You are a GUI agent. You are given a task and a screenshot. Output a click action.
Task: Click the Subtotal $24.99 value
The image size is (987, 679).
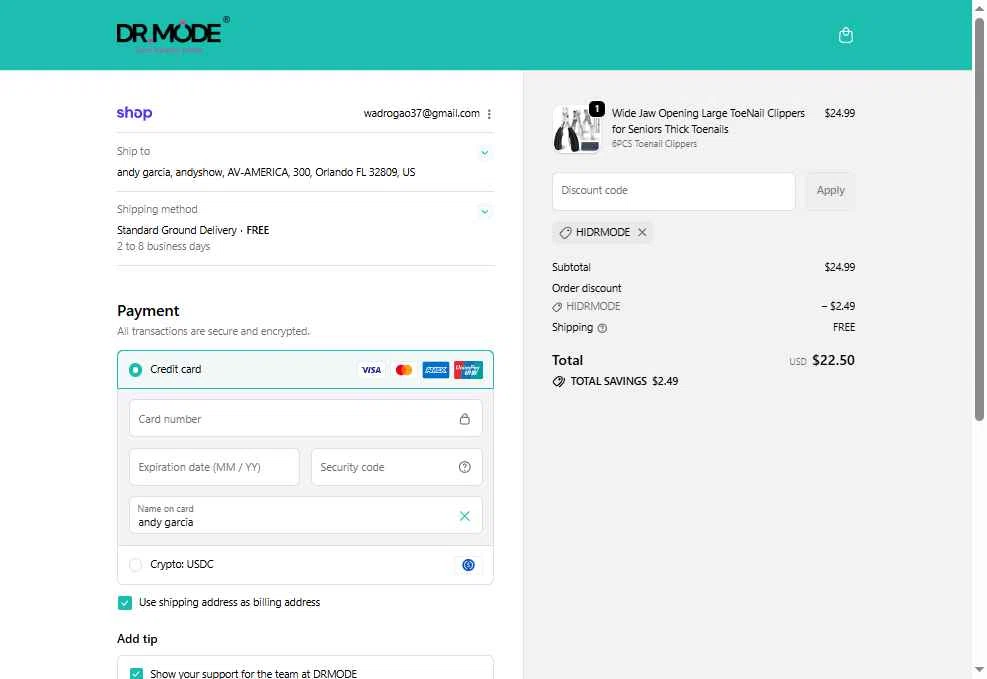coord(840,267)
